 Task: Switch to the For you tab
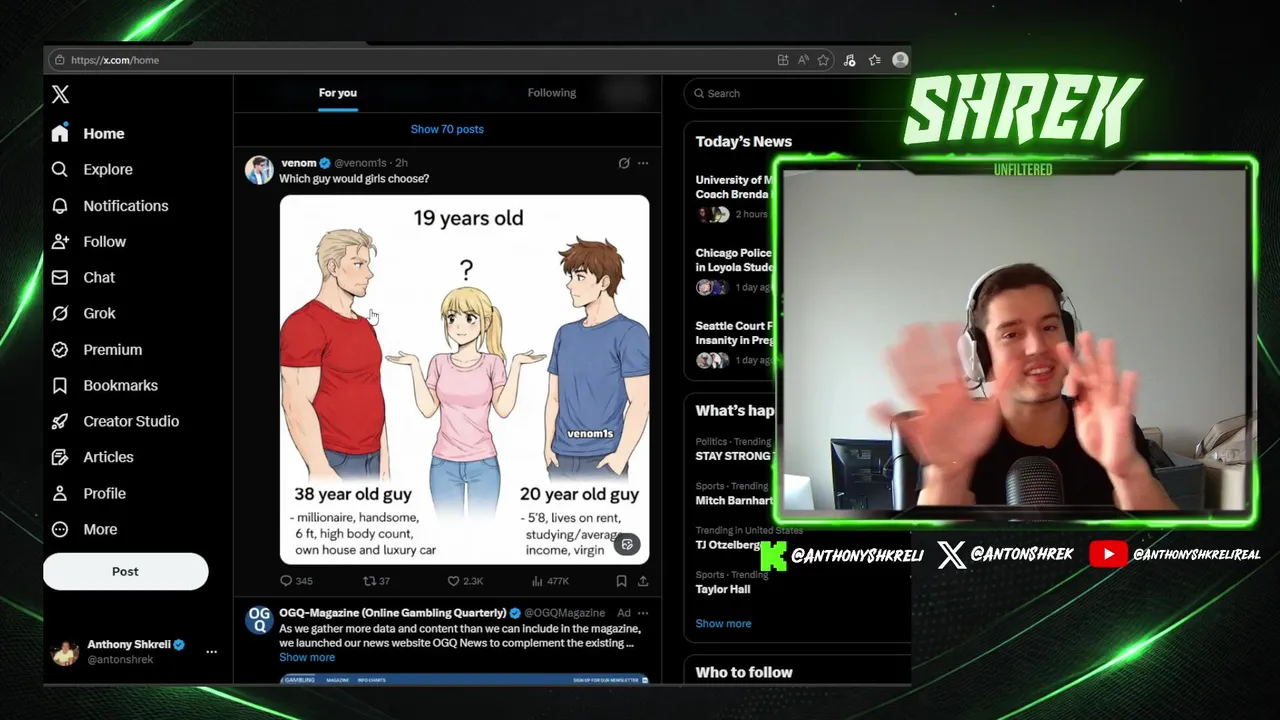(338, 93)
